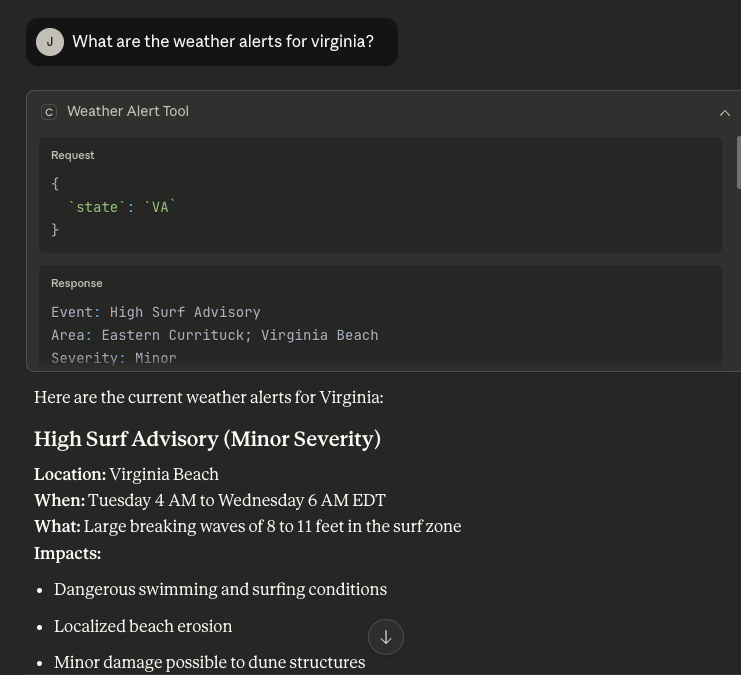Click the "When: Tuesday 4 AM" line
Viewport: 741px width, 675px height.
tap(209, 501)
